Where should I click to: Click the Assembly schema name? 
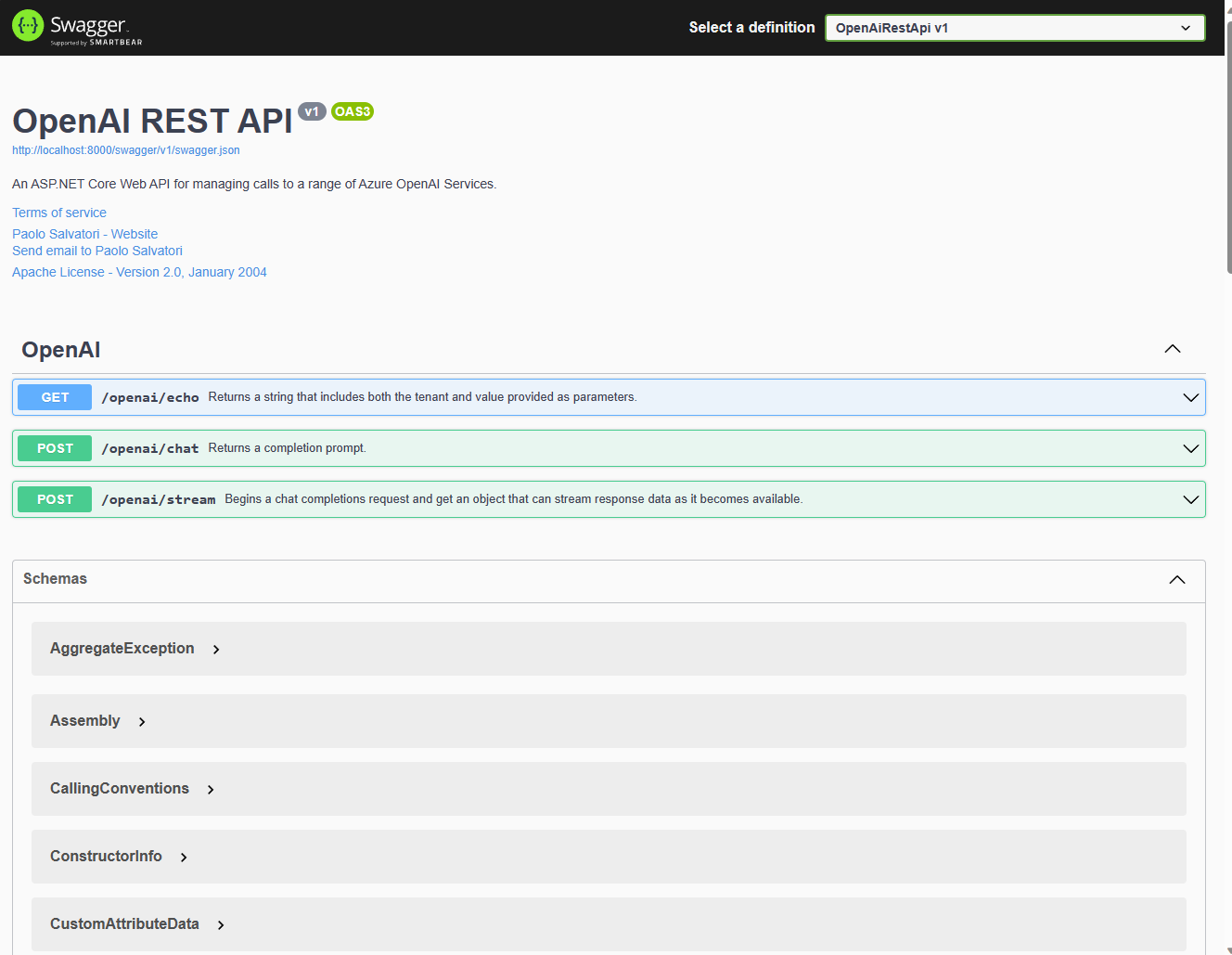point(85,720)
